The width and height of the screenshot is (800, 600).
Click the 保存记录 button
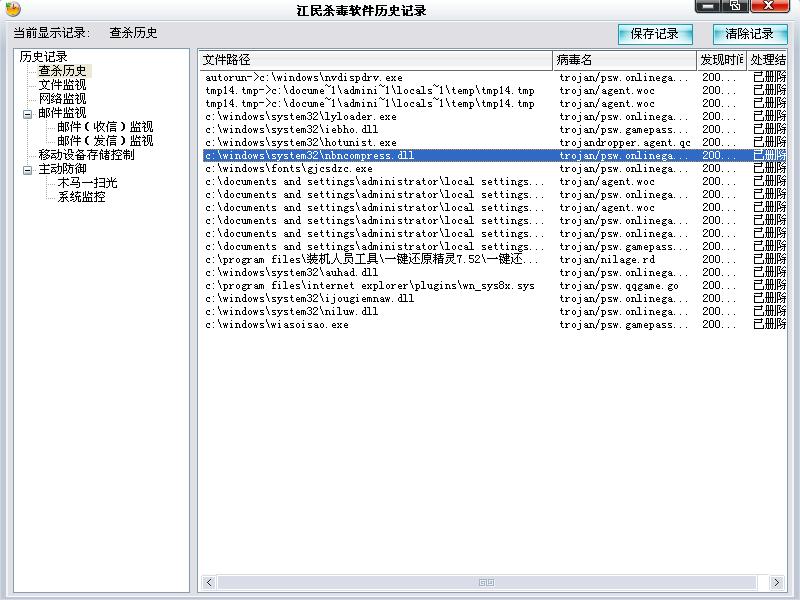(x=655, y=34)
